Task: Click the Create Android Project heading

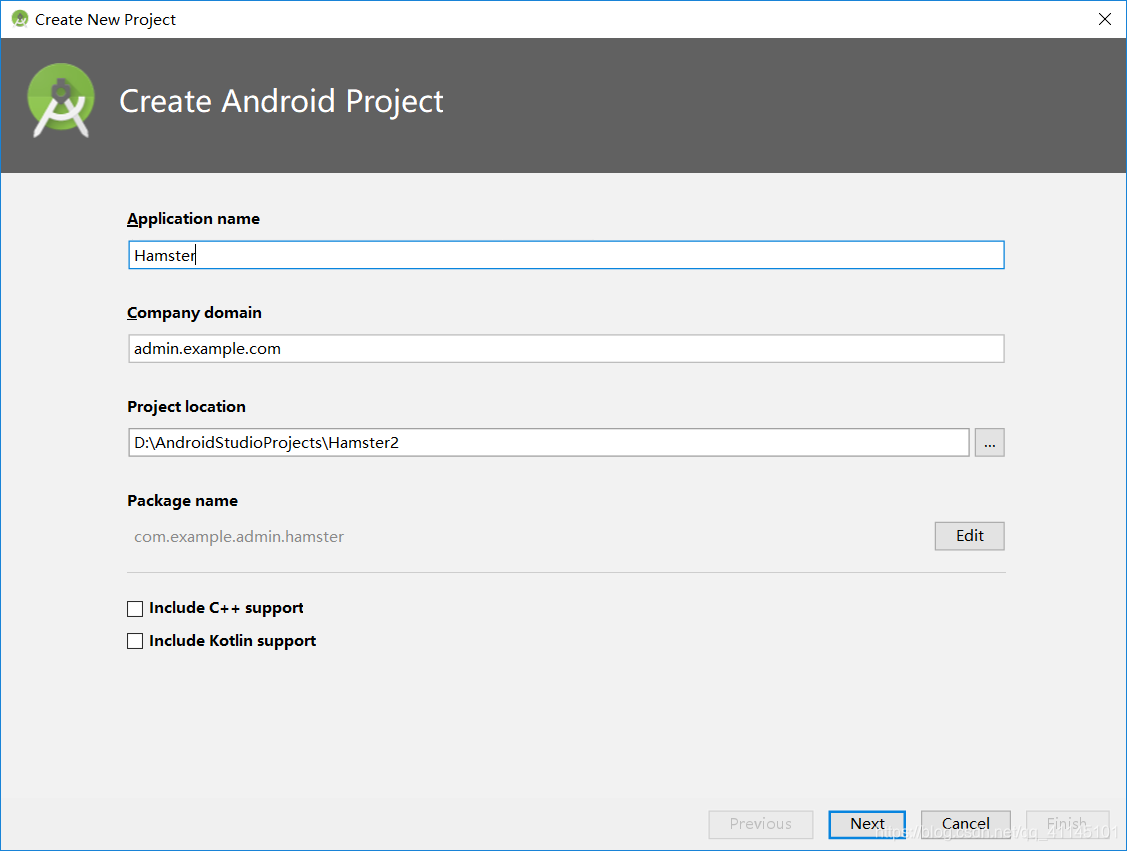Action: pos(281,101)
